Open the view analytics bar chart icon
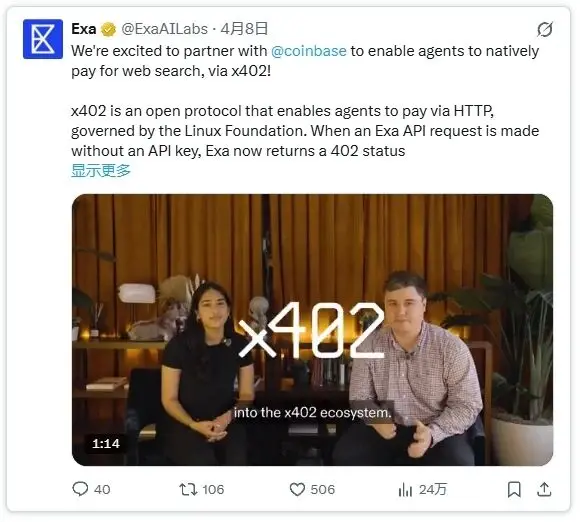The width and height of the screenshot is (580, 522). click(405, 490)
